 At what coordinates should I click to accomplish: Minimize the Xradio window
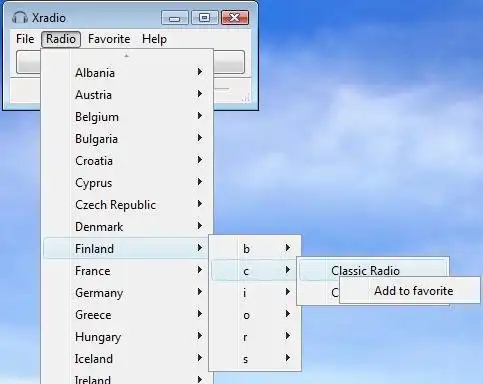pos(175,18)
